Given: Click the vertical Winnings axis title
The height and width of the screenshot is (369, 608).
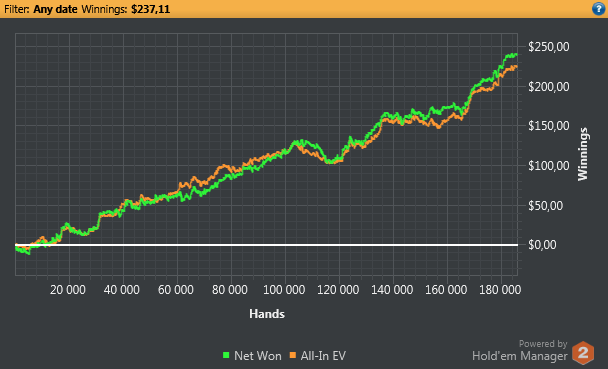Looking at the screenshot, I should coord(583,154).
